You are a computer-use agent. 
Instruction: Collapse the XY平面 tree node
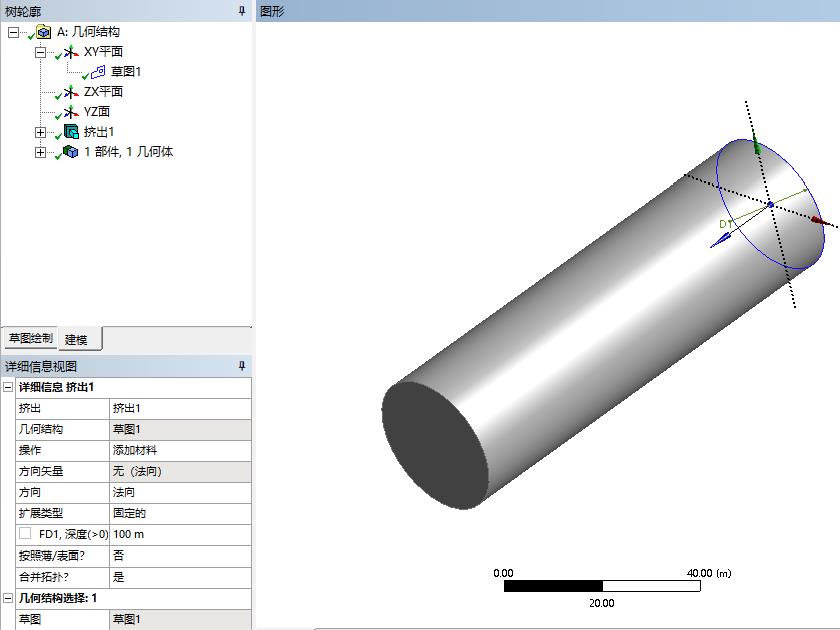(x=40, y=52)
